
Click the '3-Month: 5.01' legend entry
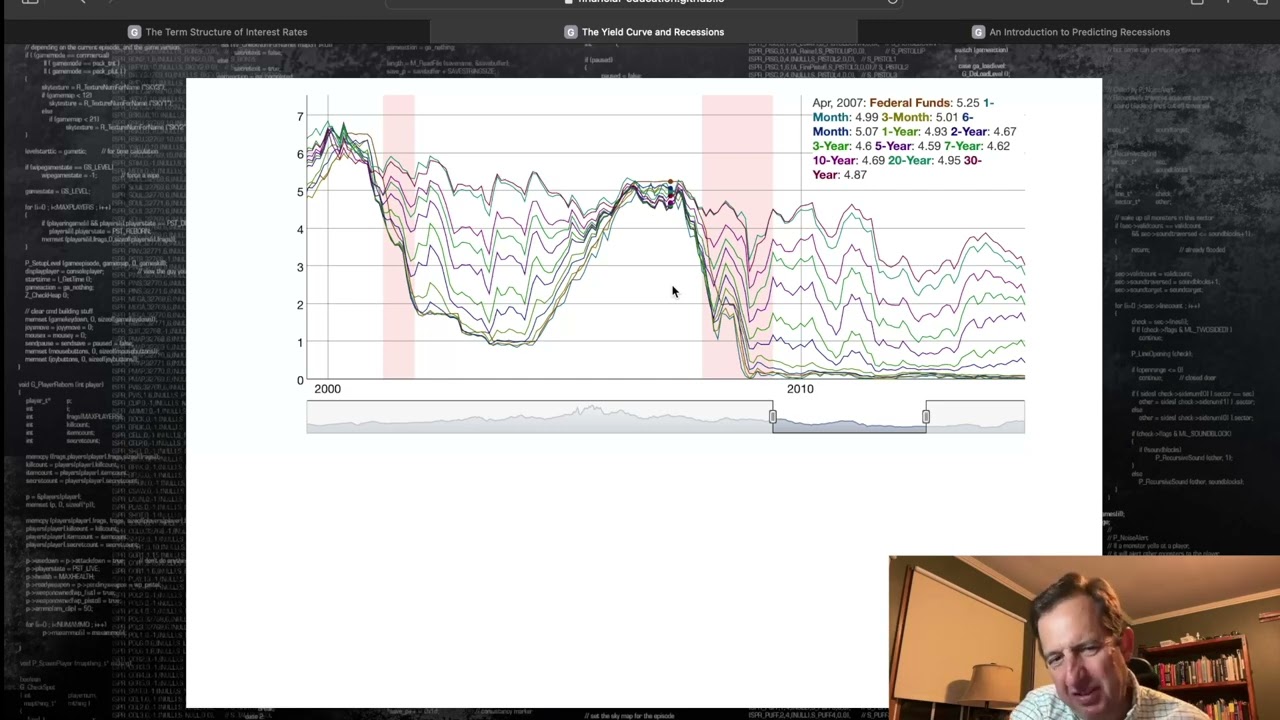pos(920,117)
